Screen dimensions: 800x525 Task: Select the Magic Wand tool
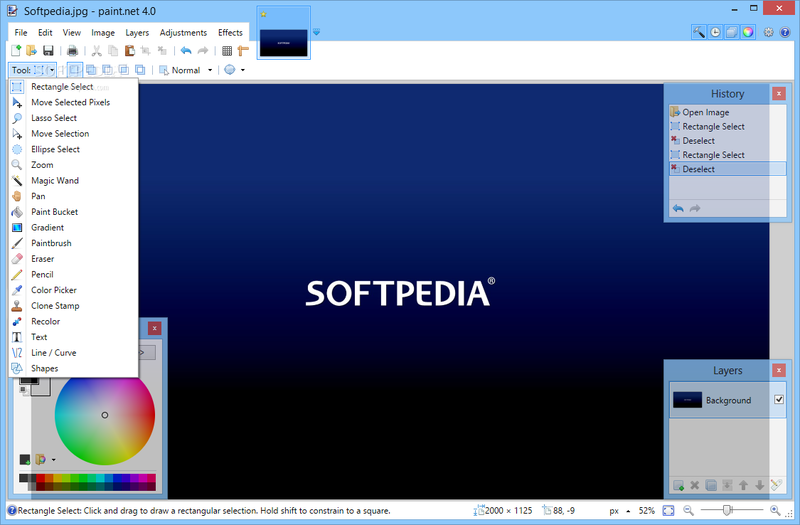54,181
